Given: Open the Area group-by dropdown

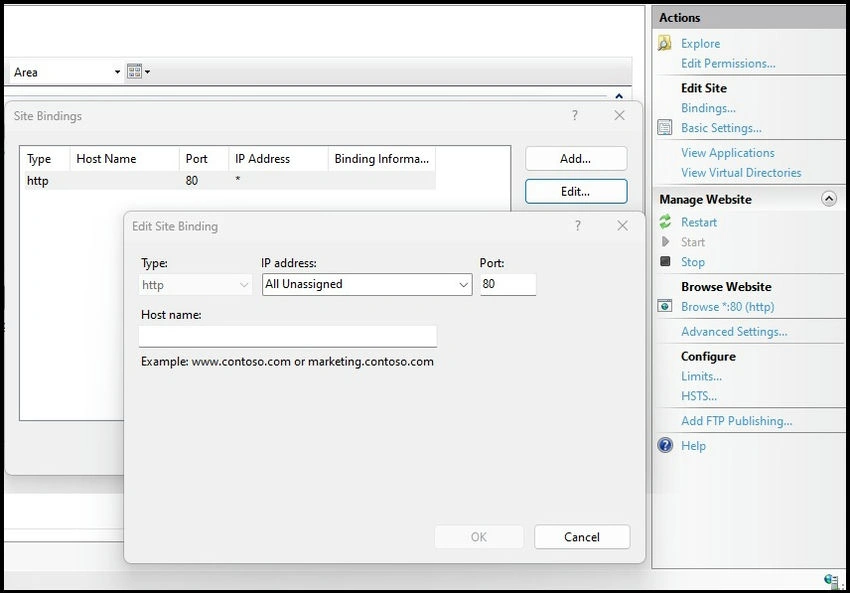Looking at the screenshot, I should (x=66, y=72).
